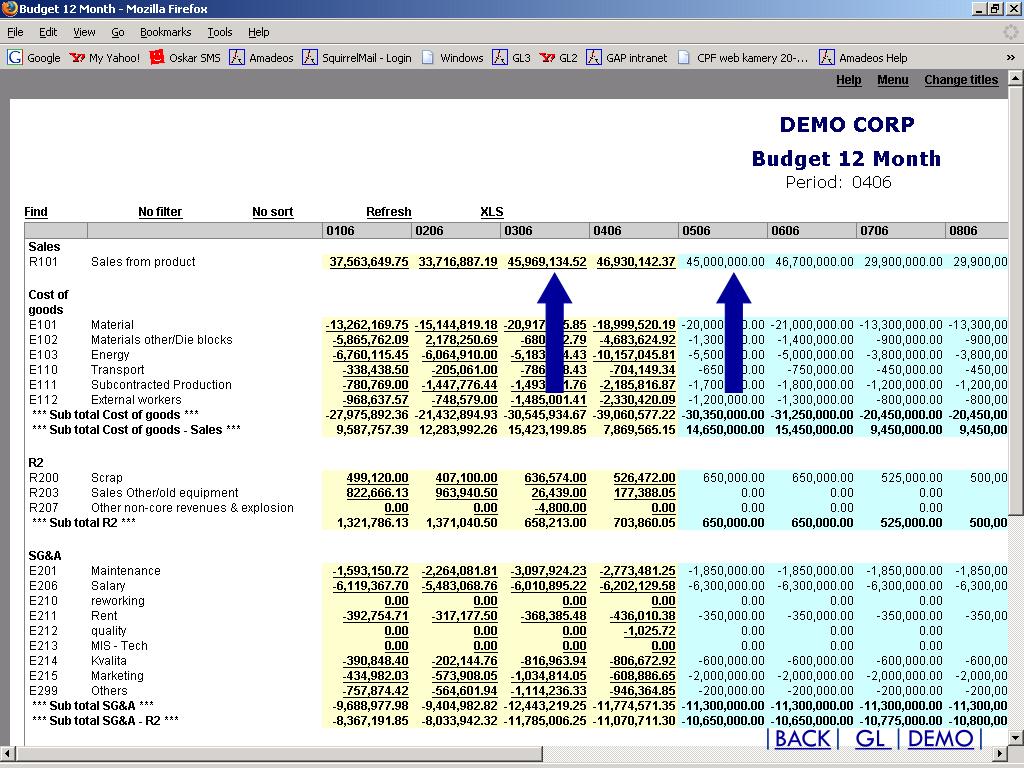Screen dimensions: 1024x768
Task: Open Rent value -392,754.71
Action: [x=376, y=616]
